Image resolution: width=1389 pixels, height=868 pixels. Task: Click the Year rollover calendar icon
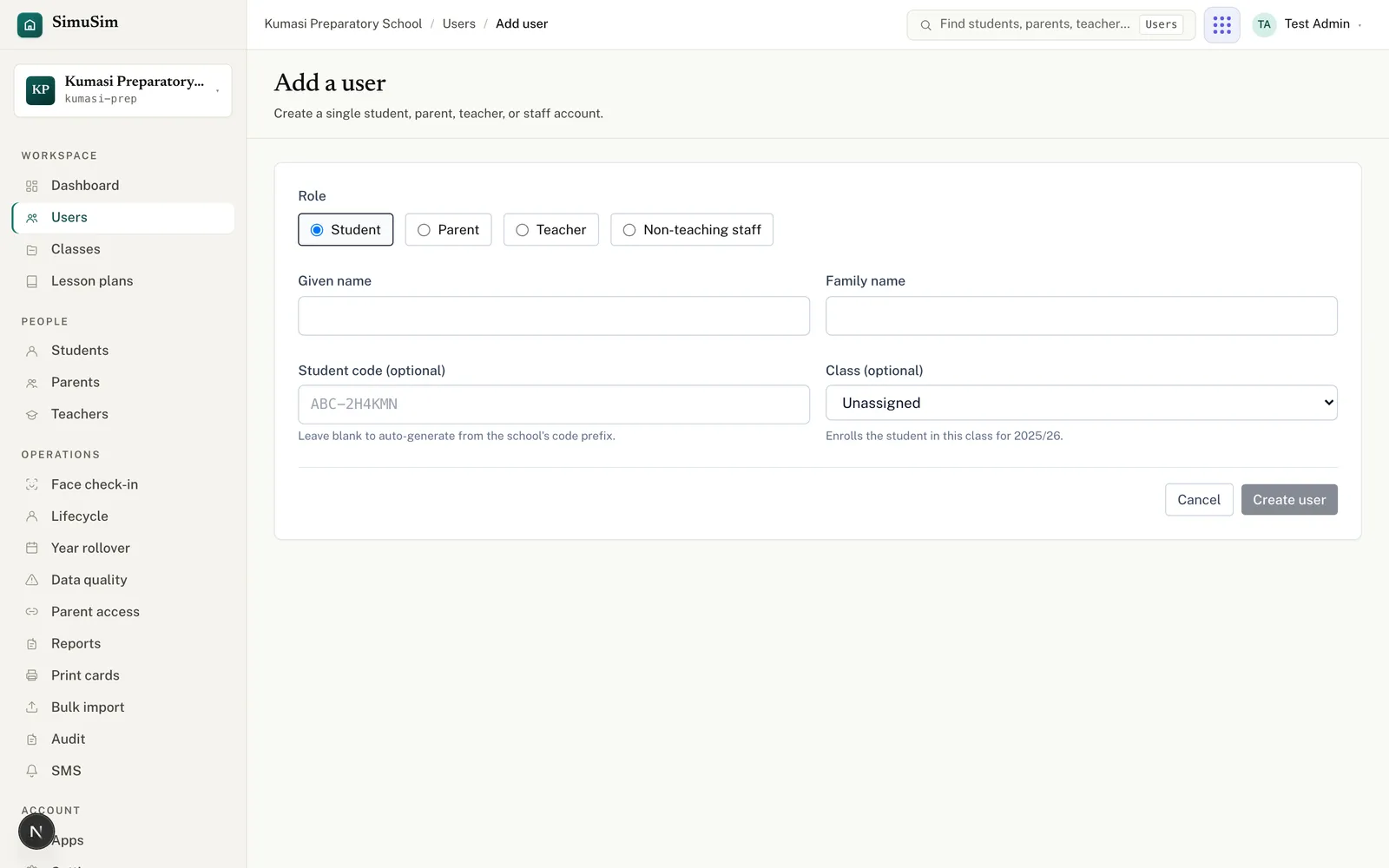tap(32, 548)
